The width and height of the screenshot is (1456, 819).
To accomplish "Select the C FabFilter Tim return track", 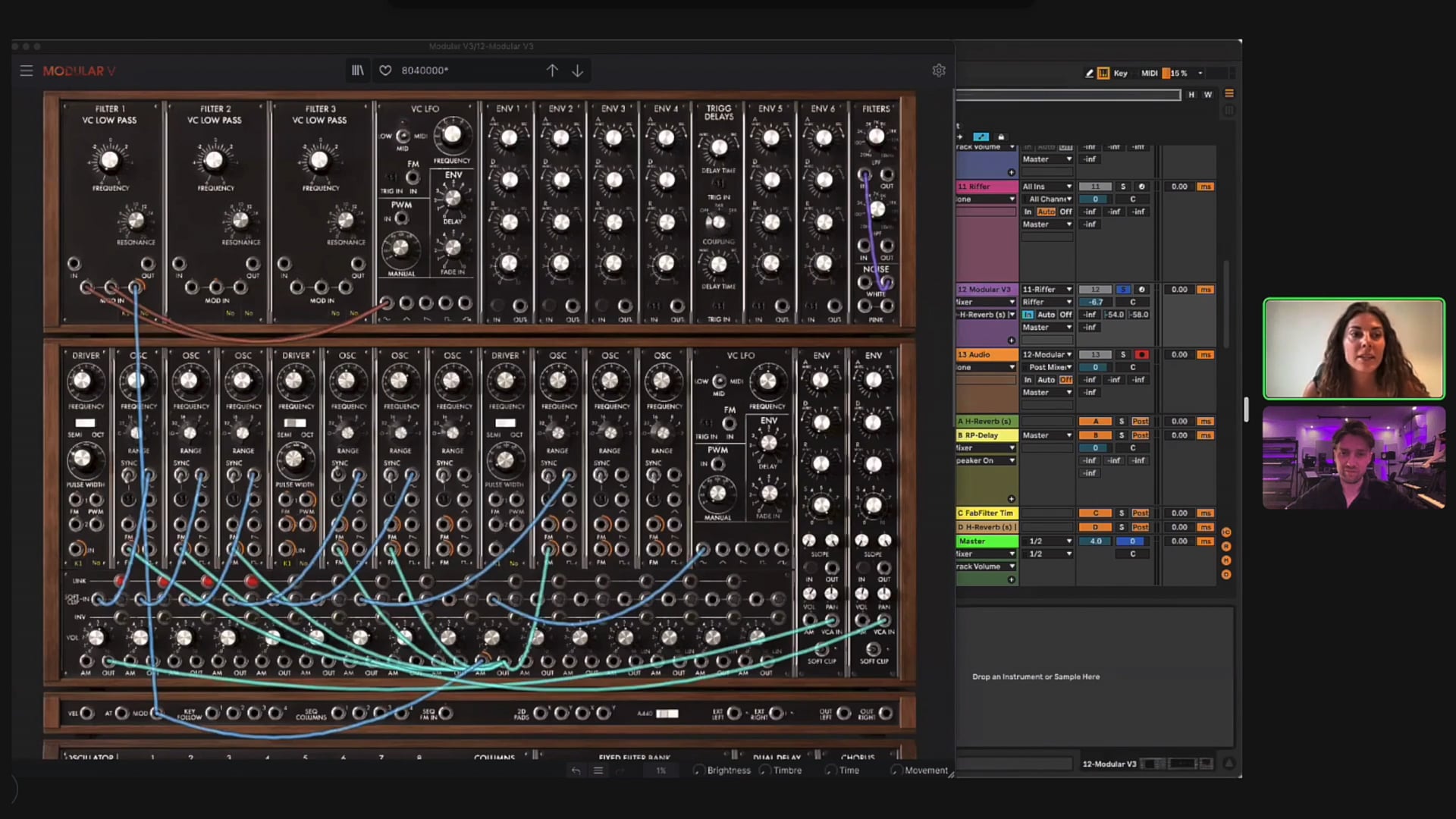I will (987, 513).
